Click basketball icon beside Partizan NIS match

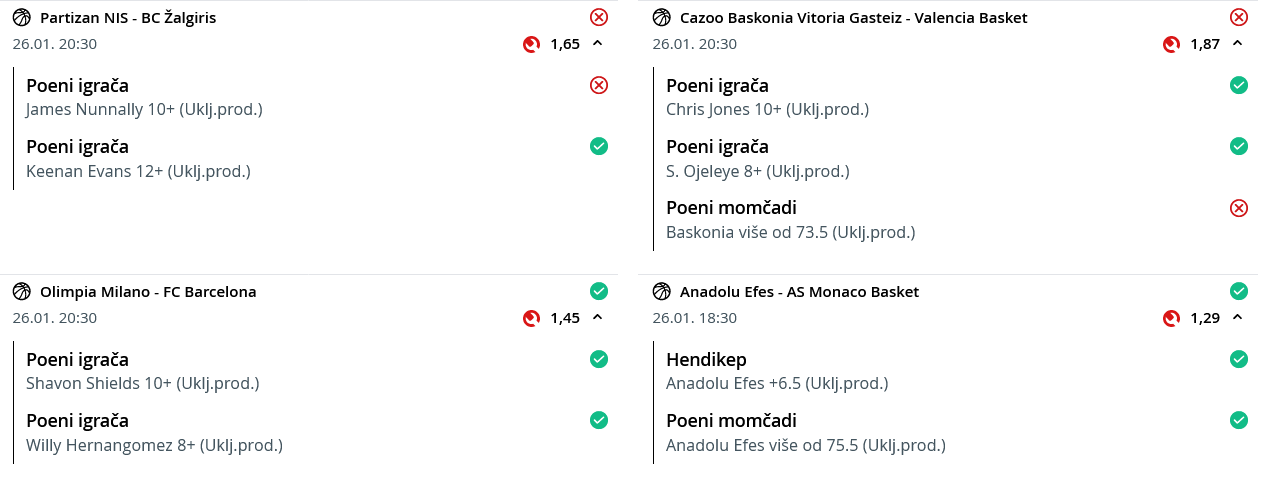22,17
